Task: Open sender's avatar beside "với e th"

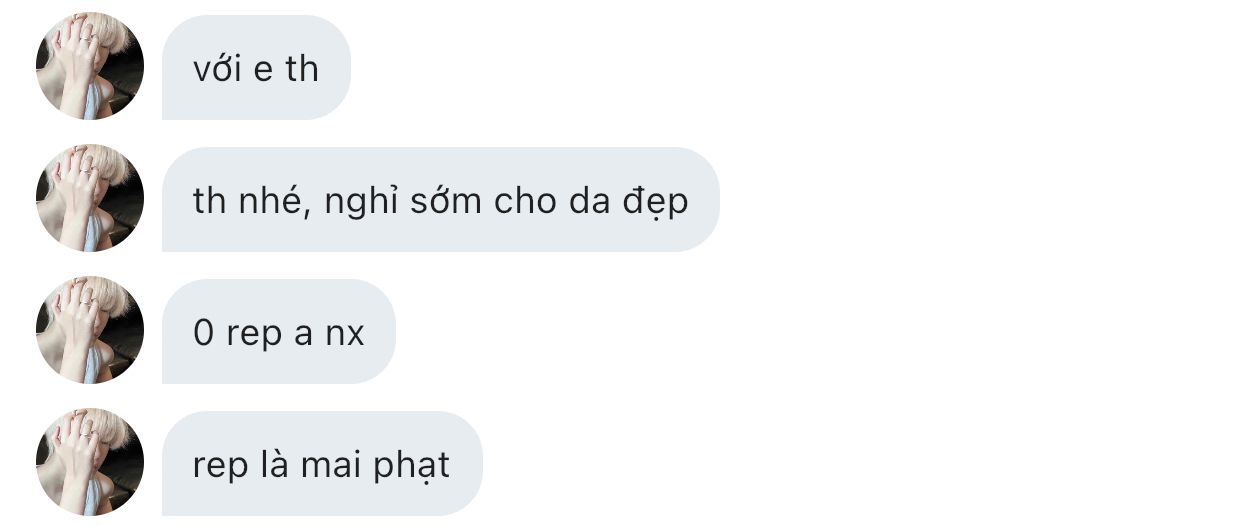Action: [x=90, y=67]
